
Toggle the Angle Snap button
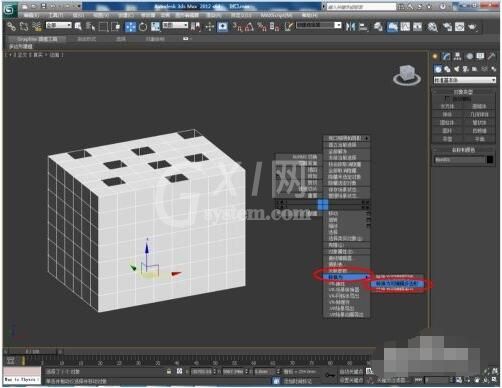pos(249,27)
